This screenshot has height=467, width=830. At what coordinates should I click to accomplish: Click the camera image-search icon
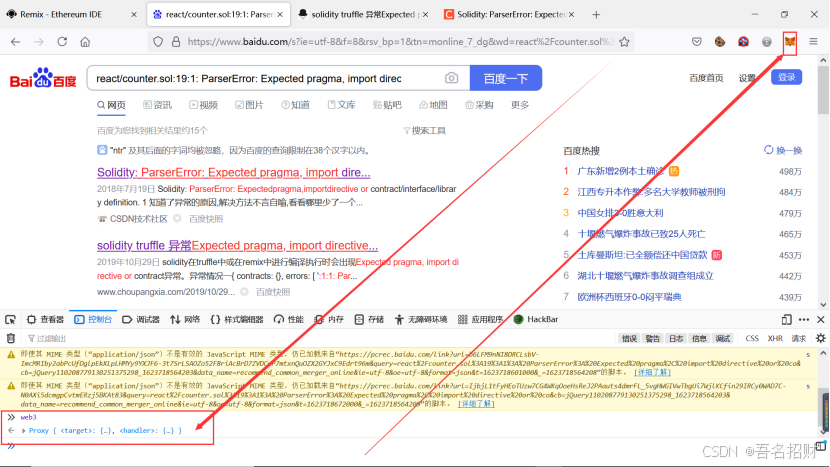click(451, 78)
